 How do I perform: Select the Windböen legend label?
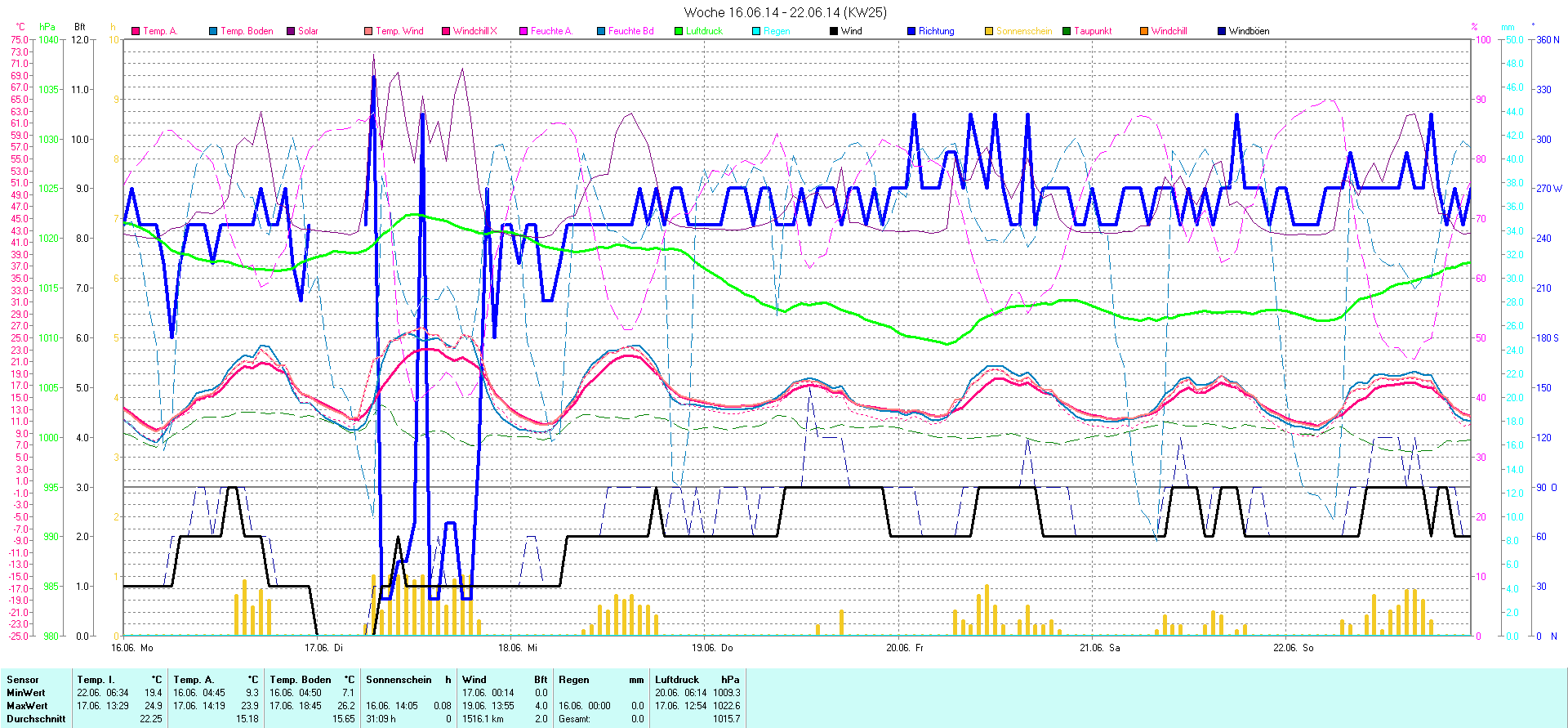click(x=1249, y=31)
